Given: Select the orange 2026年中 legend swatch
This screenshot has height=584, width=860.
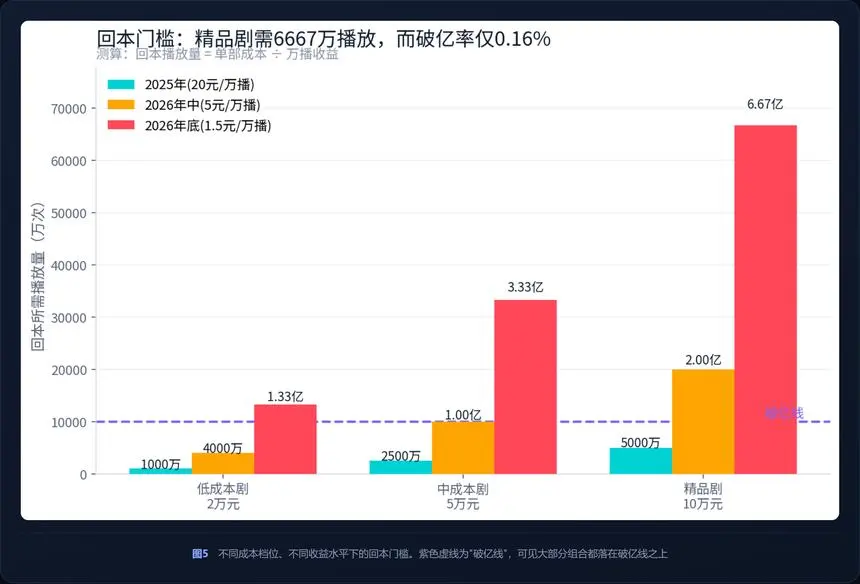Looking at the screenshot, I should coord(121,105).
